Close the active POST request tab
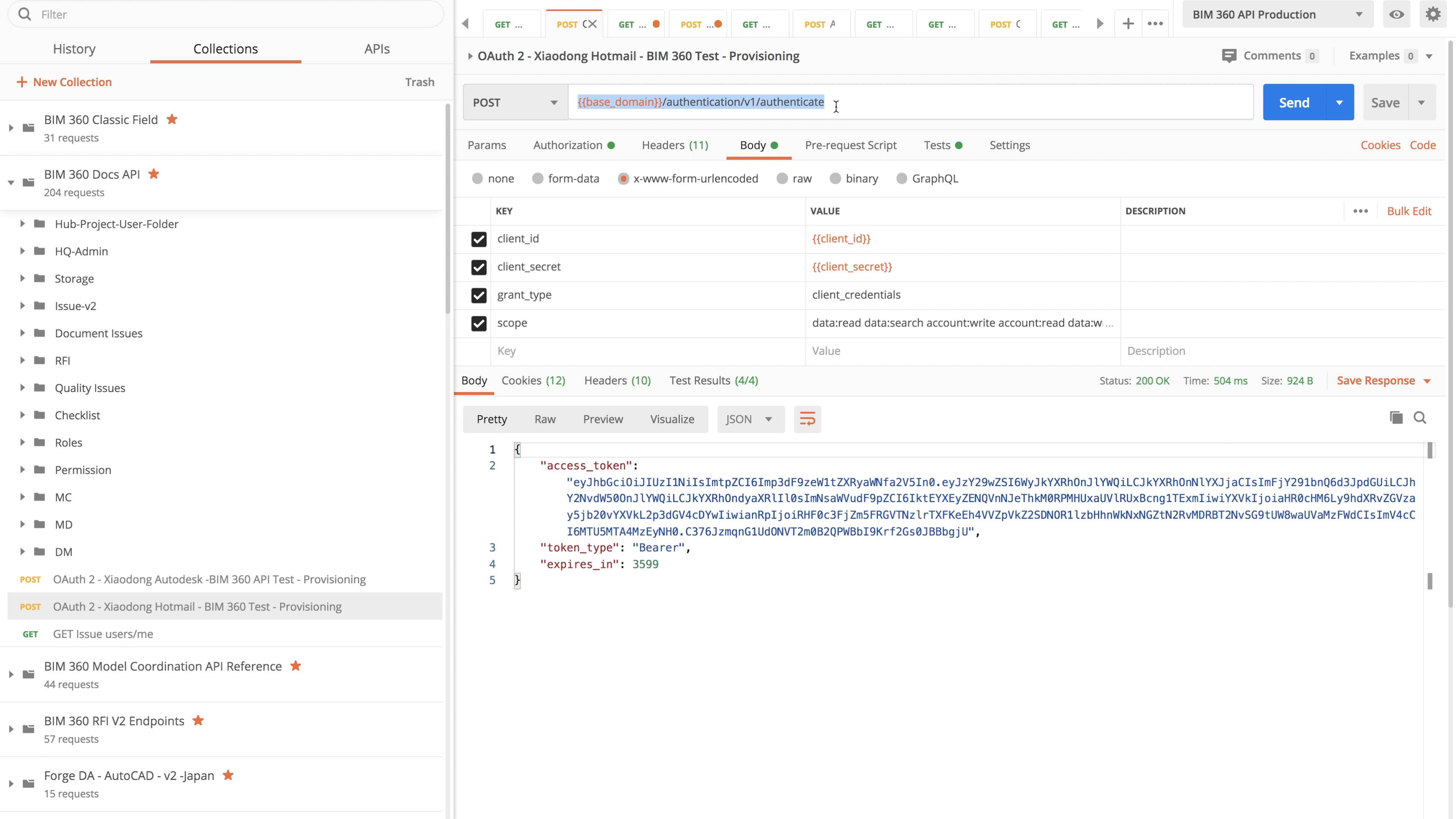Image resolution: width=1456 pixels, height=819 pixels. [x=592, y=24]
